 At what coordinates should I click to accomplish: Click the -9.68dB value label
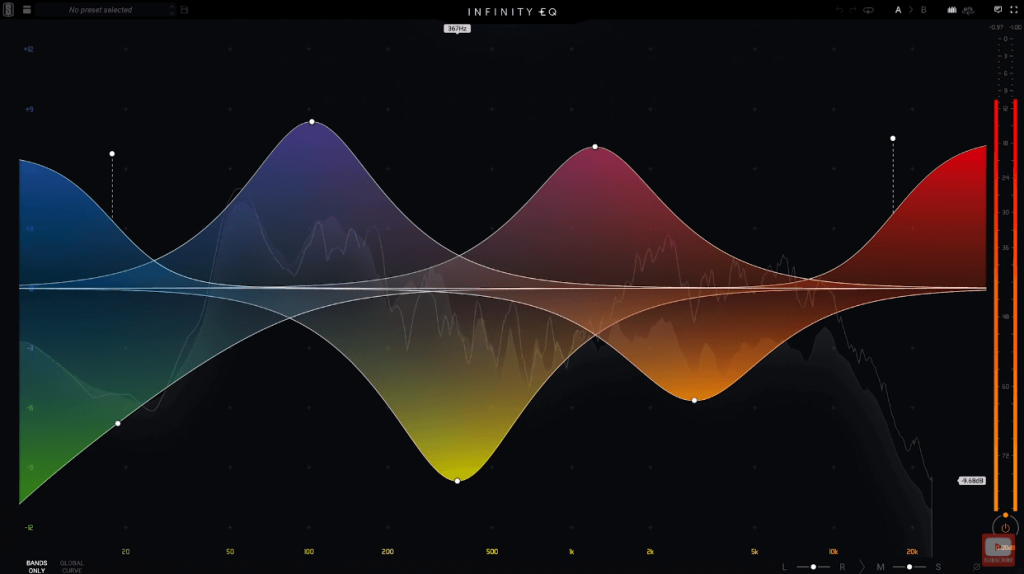(972, 481)
